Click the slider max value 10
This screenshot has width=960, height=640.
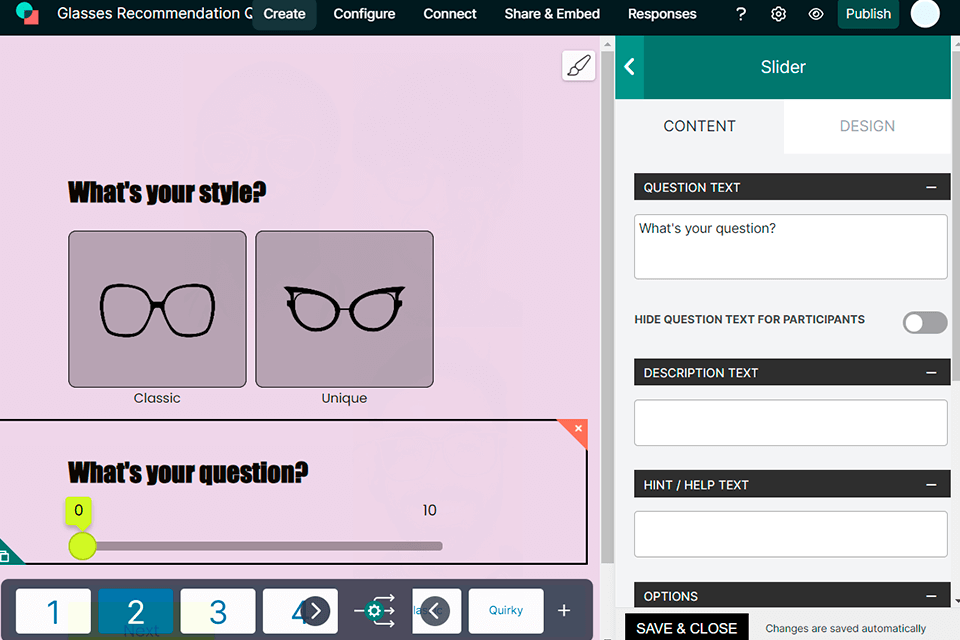(429, 510)
